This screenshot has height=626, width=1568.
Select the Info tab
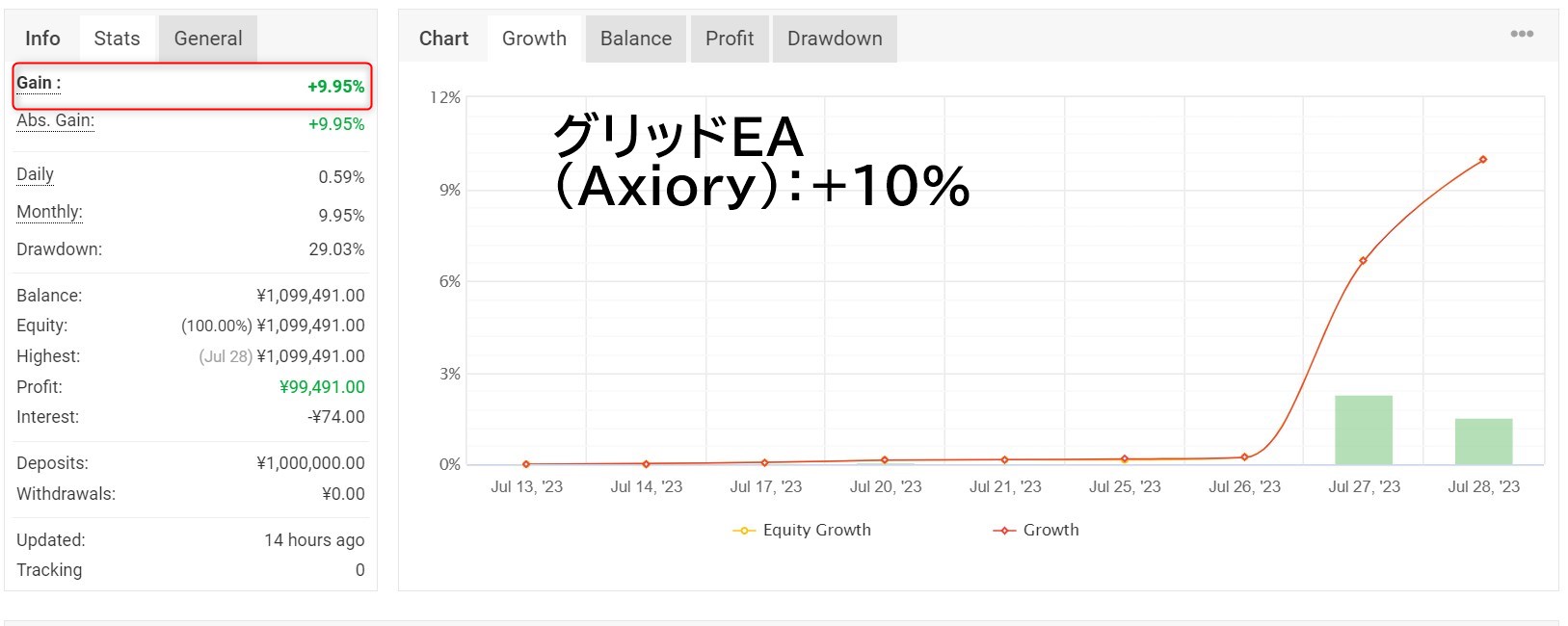tap(42, 39)
